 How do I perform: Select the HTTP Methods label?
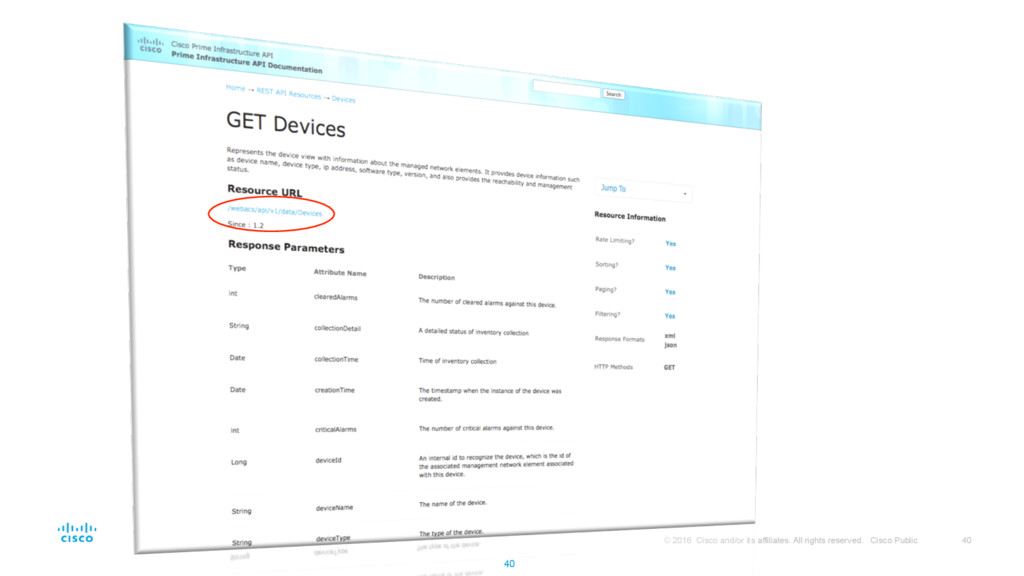[x=613, y=367]
